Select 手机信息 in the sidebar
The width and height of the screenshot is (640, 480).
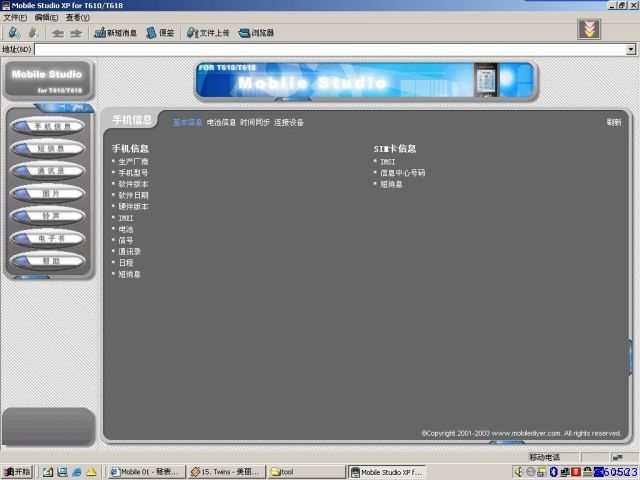coord(48,126)
